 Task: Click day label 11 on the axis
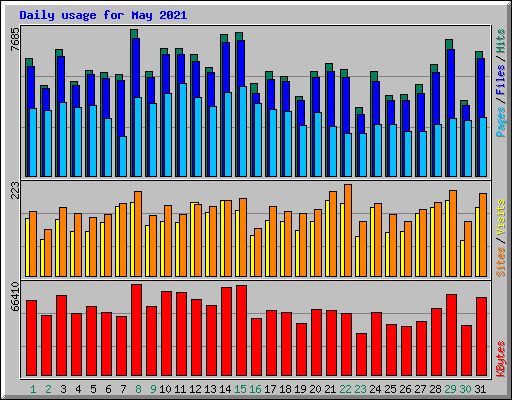(180, 389)
